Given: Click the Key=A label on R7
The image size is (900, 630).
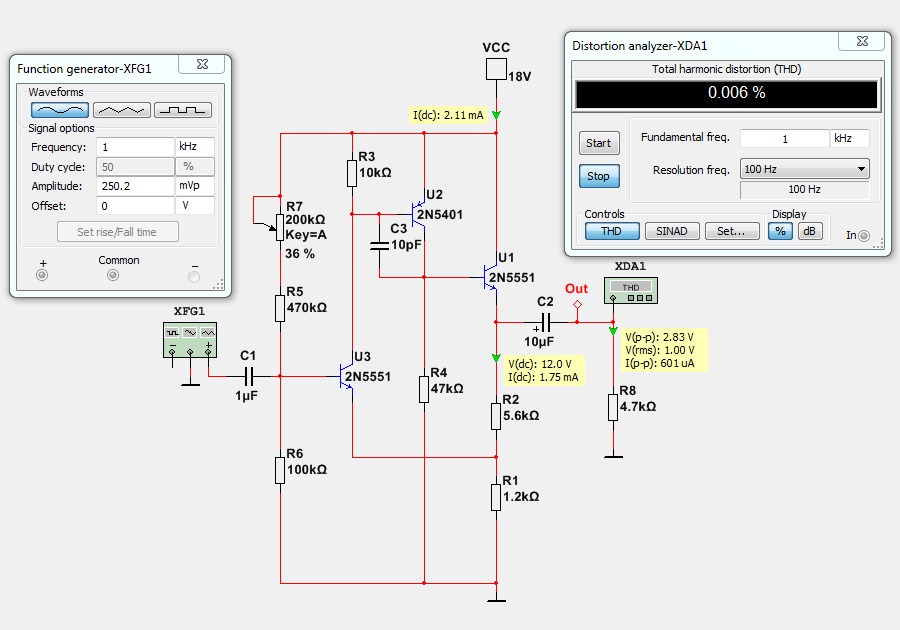Looking at the screenshot, I should 306,235.
